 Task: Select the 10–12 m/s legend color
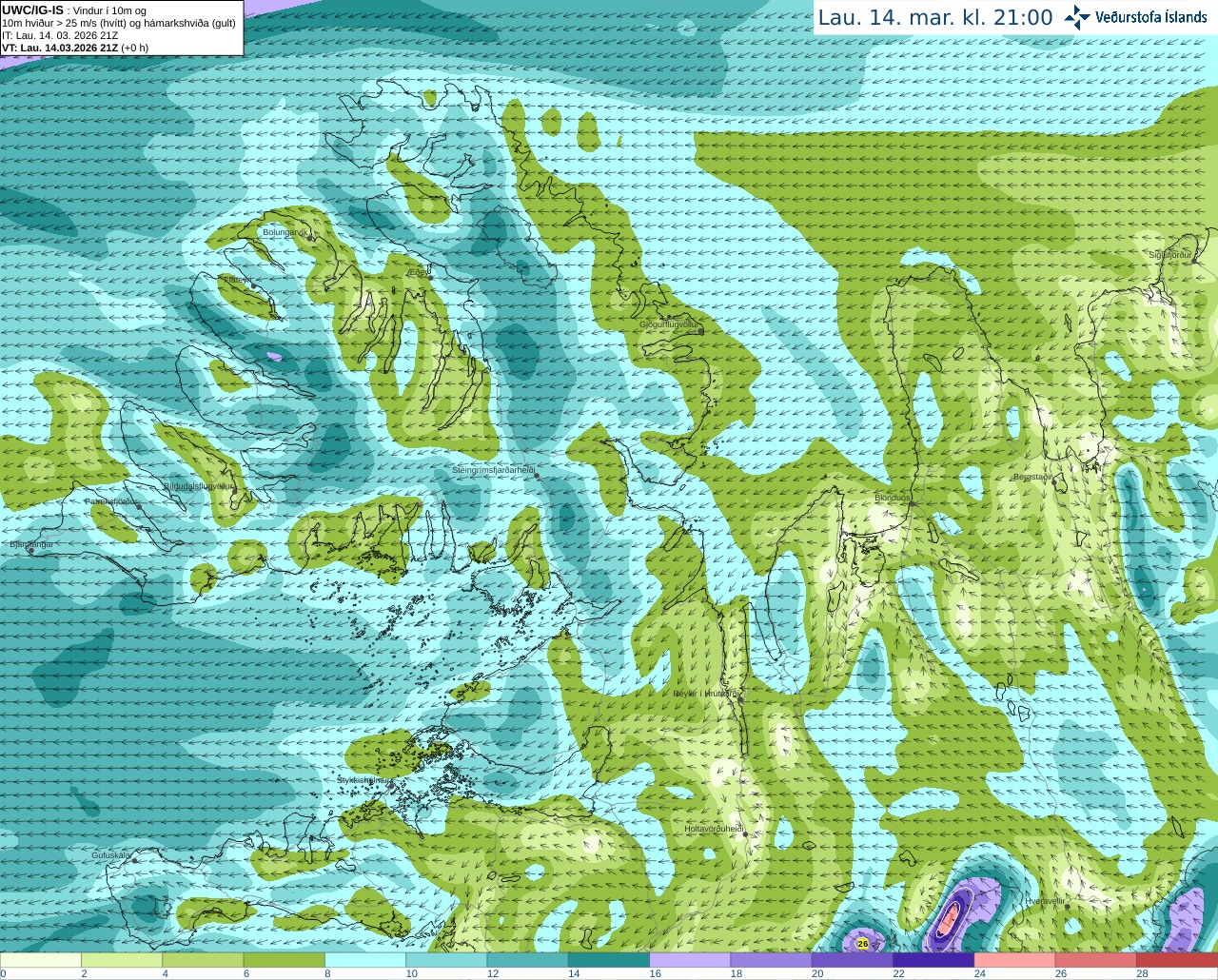tap(446, 960)
